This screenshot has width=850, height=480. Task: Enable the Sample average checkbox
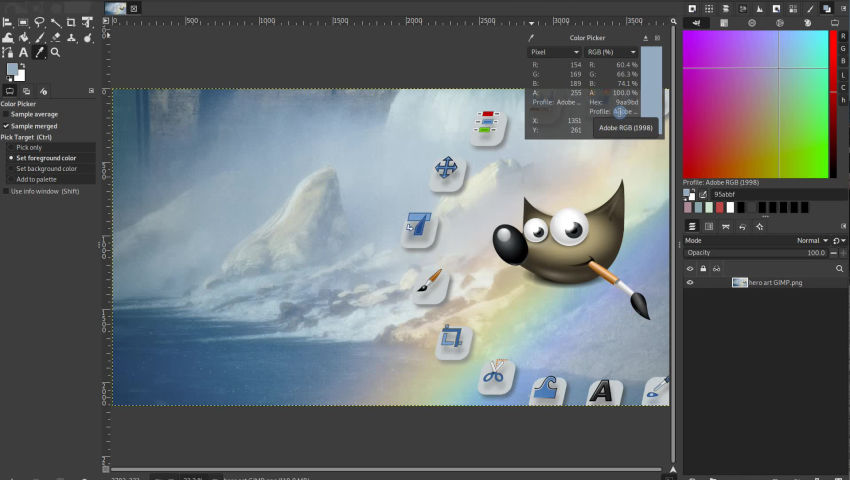pos(6,114)
